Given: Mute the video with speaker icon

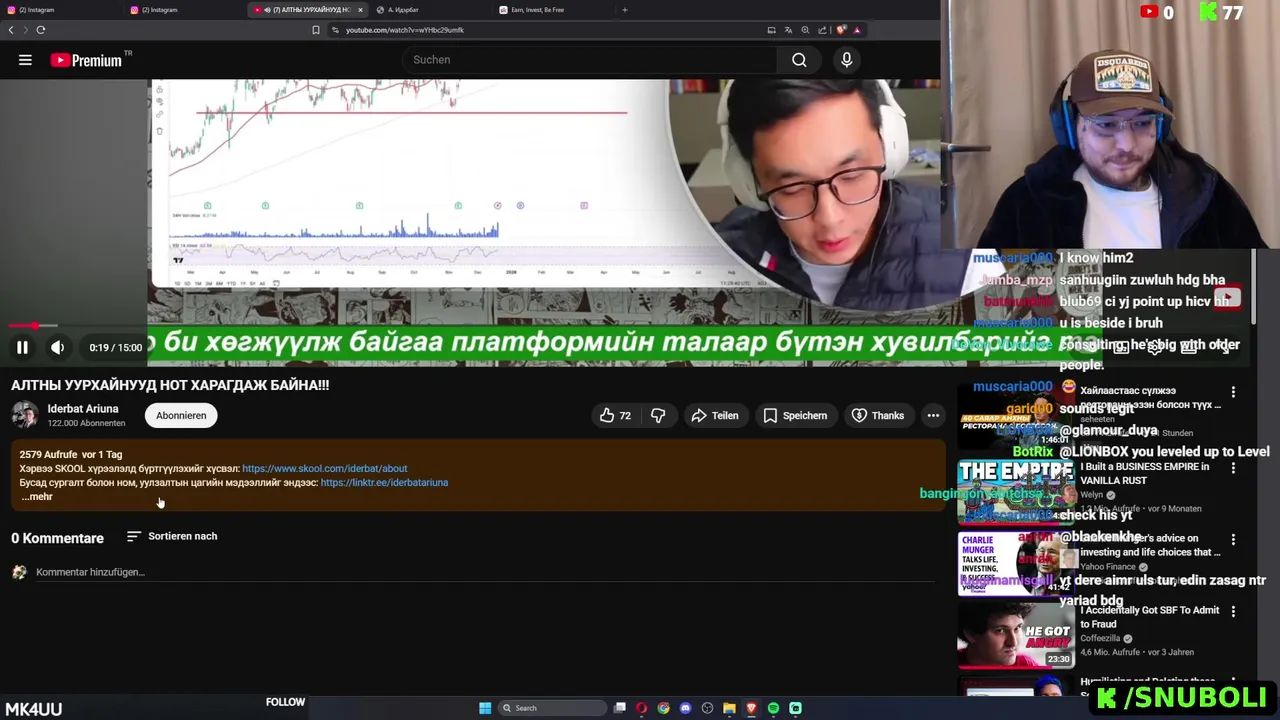Looking at the screenshot, I should (57, 348).
